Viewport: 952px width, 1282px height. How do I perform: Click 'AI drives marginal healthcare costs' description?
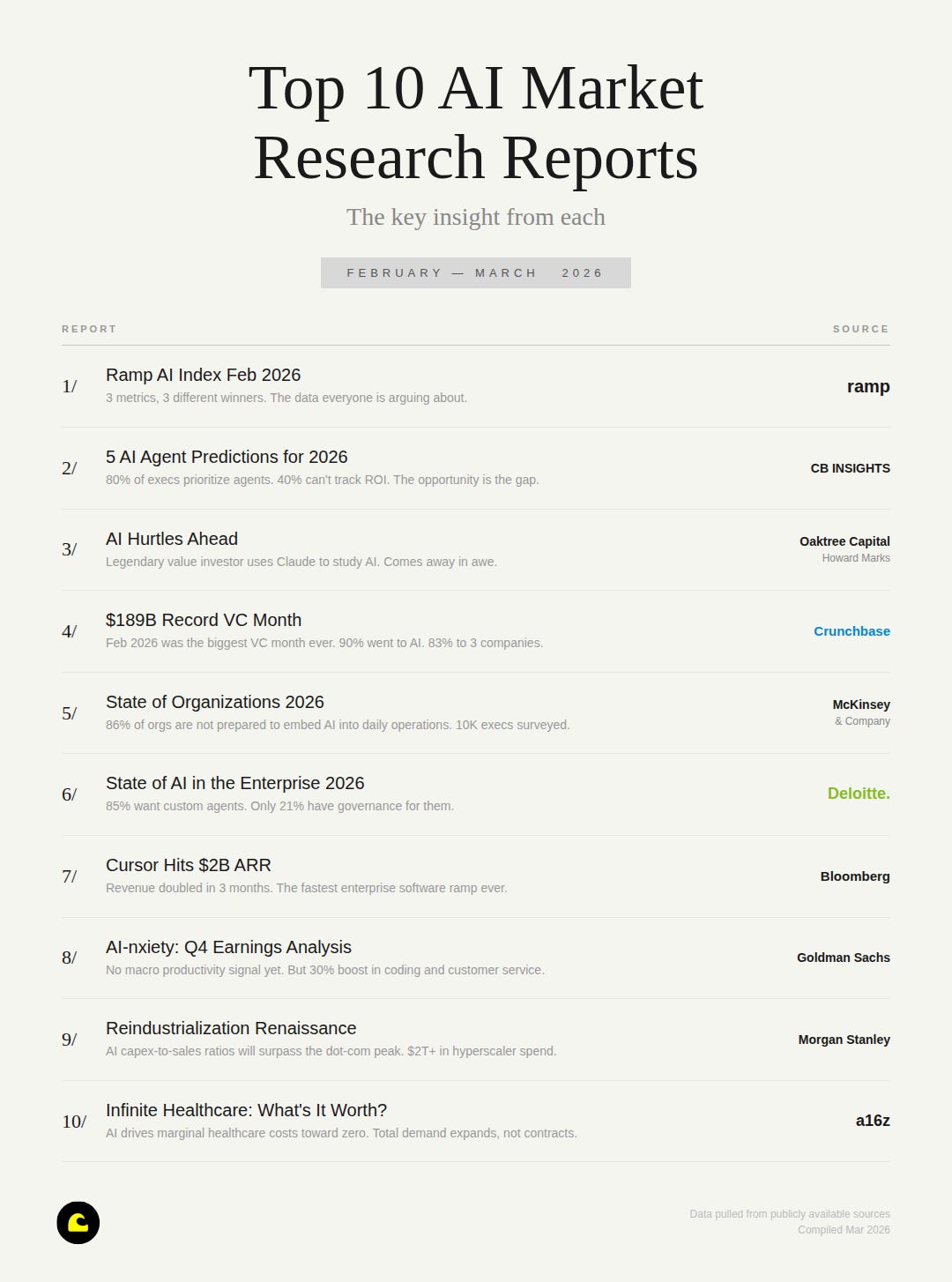[x=341, y=1133]
